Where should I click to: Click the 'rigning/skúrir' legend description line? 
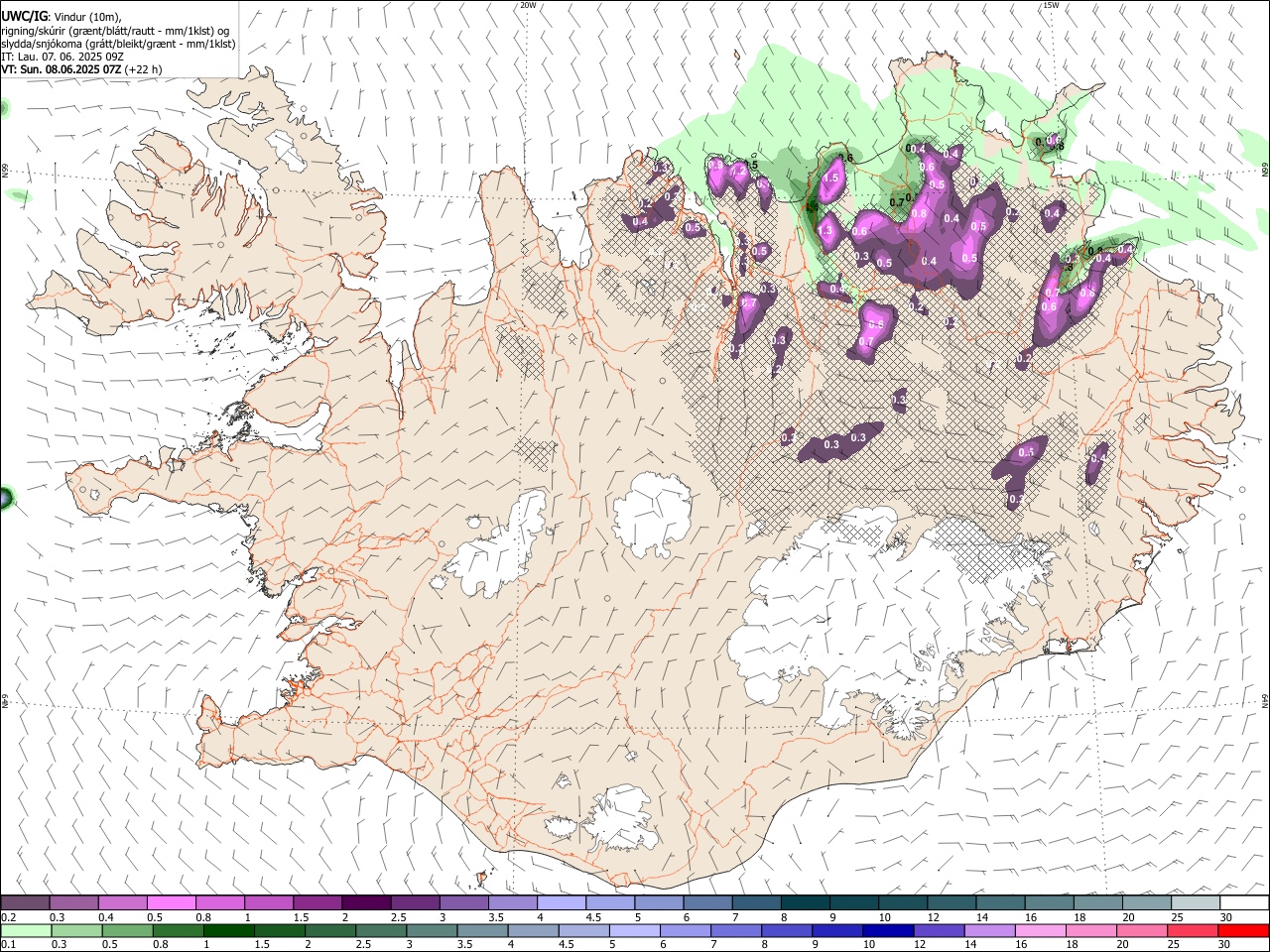tap(116, 31)
